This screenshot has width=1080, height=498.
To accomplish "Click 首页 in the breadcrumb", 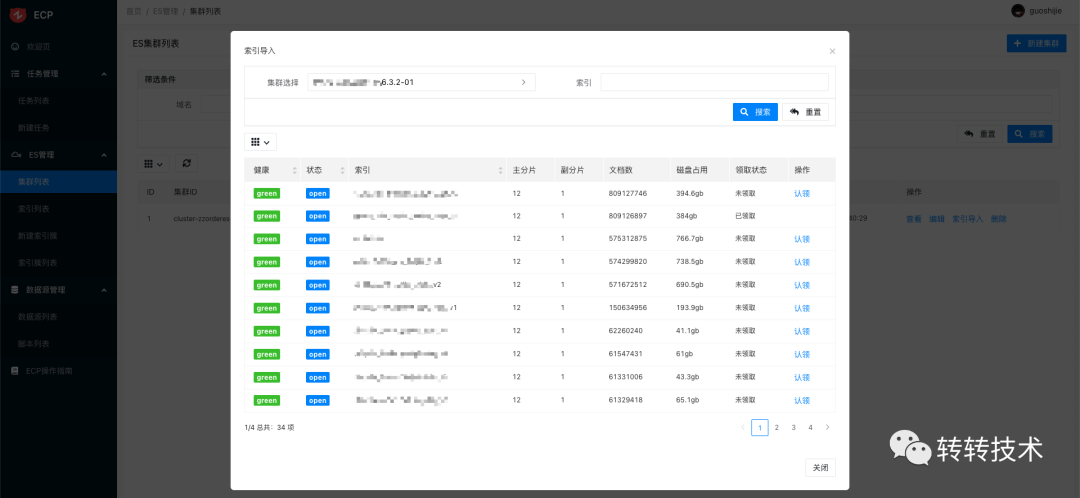I will pos(134,11).
